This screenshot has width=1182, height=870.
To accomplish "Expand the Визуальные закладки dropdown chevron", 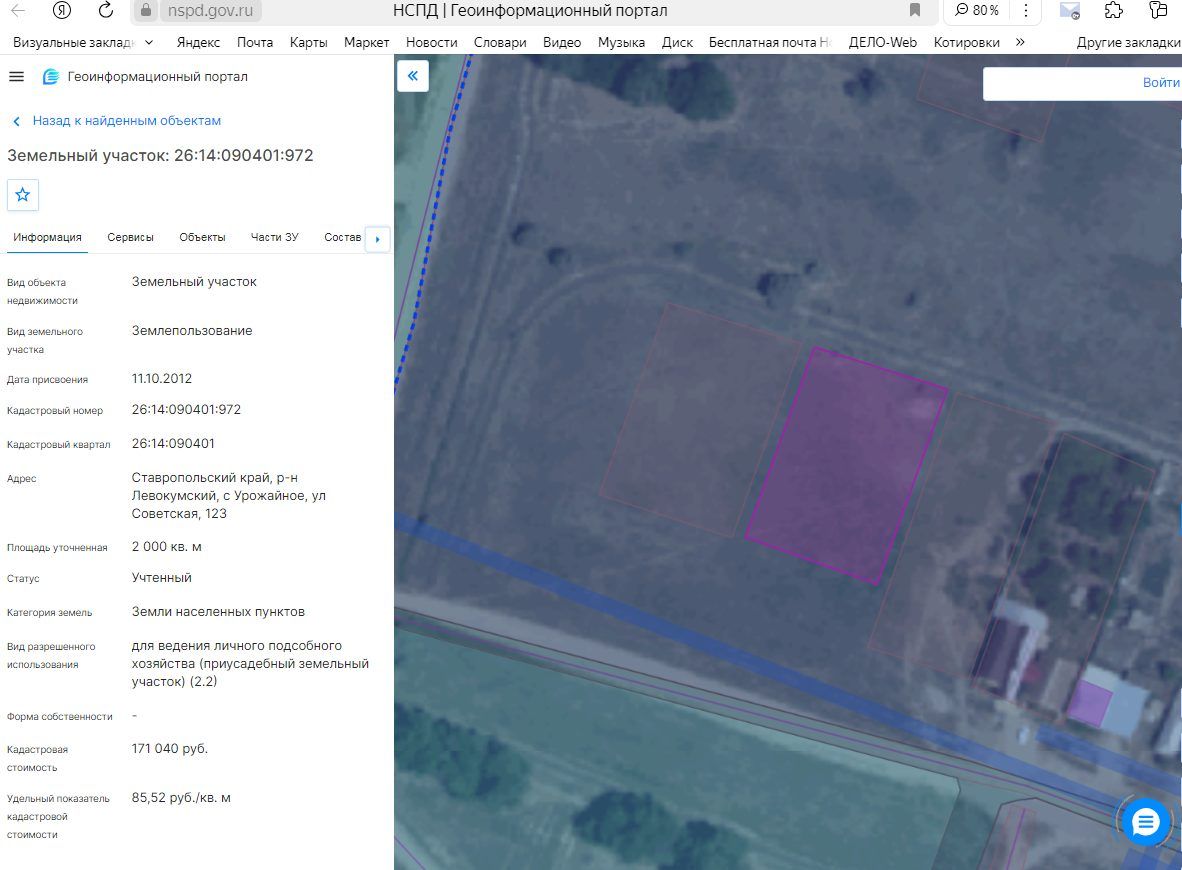I will [x=149, y=42].
